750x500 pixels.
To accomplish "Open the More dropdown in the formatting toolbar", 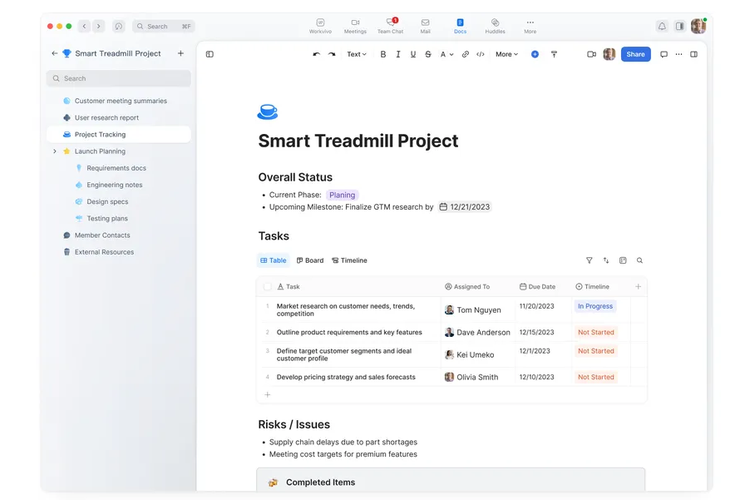I will pos(506,54).
